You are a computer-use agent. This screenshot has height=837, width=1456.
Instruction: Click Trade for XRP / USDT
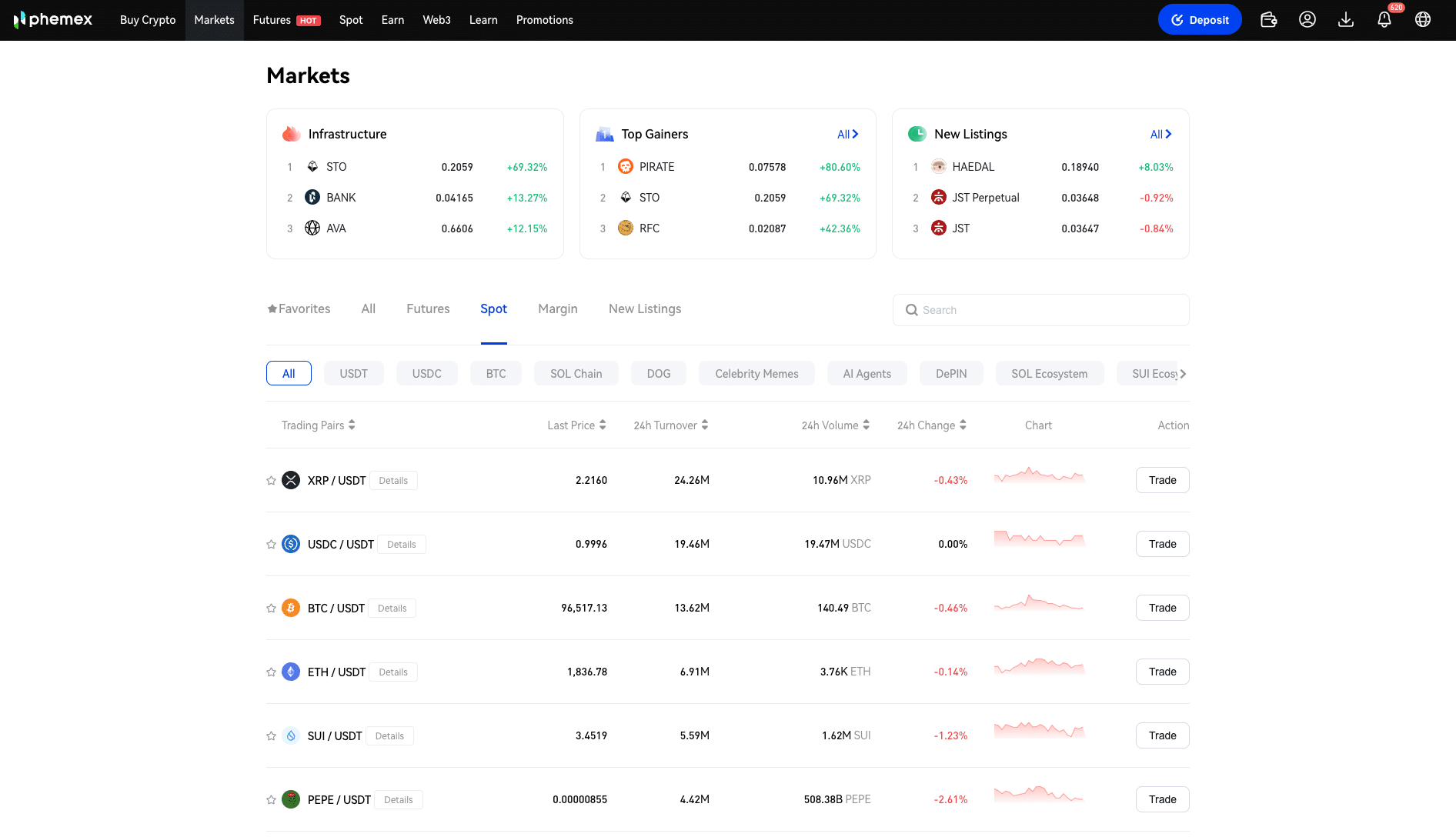coord(1162,480)
